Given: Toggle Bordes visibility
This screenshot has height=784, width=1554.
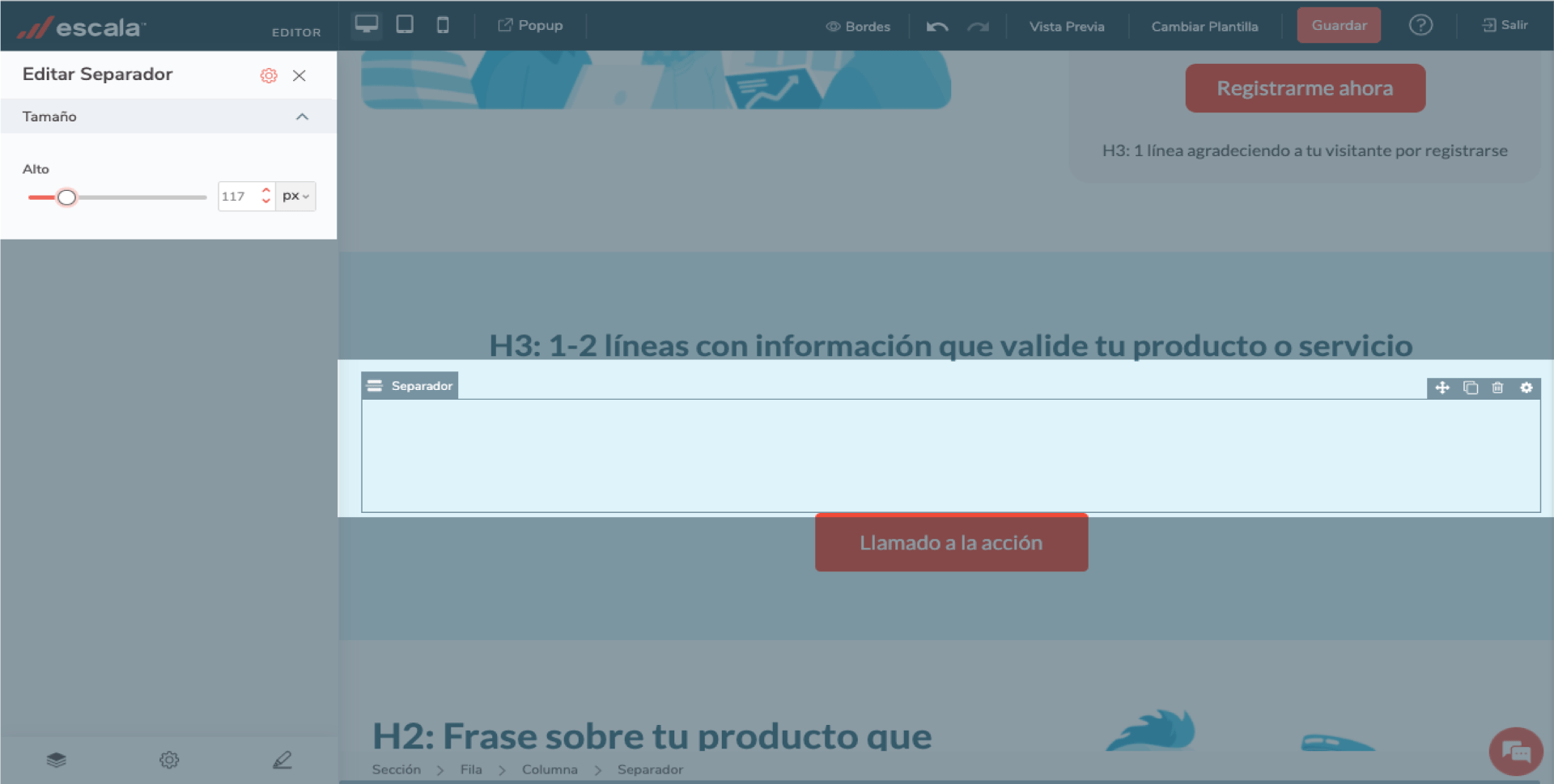Looking at the screenshot, I should 858,25.
